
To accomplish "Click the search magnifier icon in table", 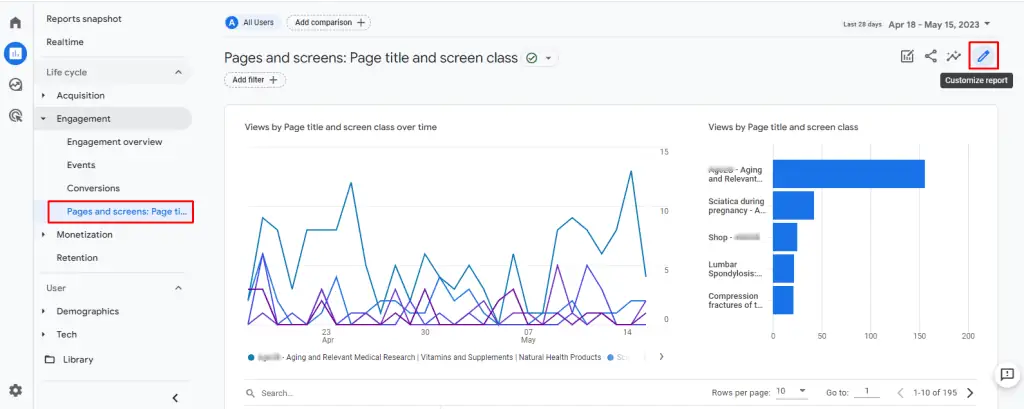I will pos(250,393).
